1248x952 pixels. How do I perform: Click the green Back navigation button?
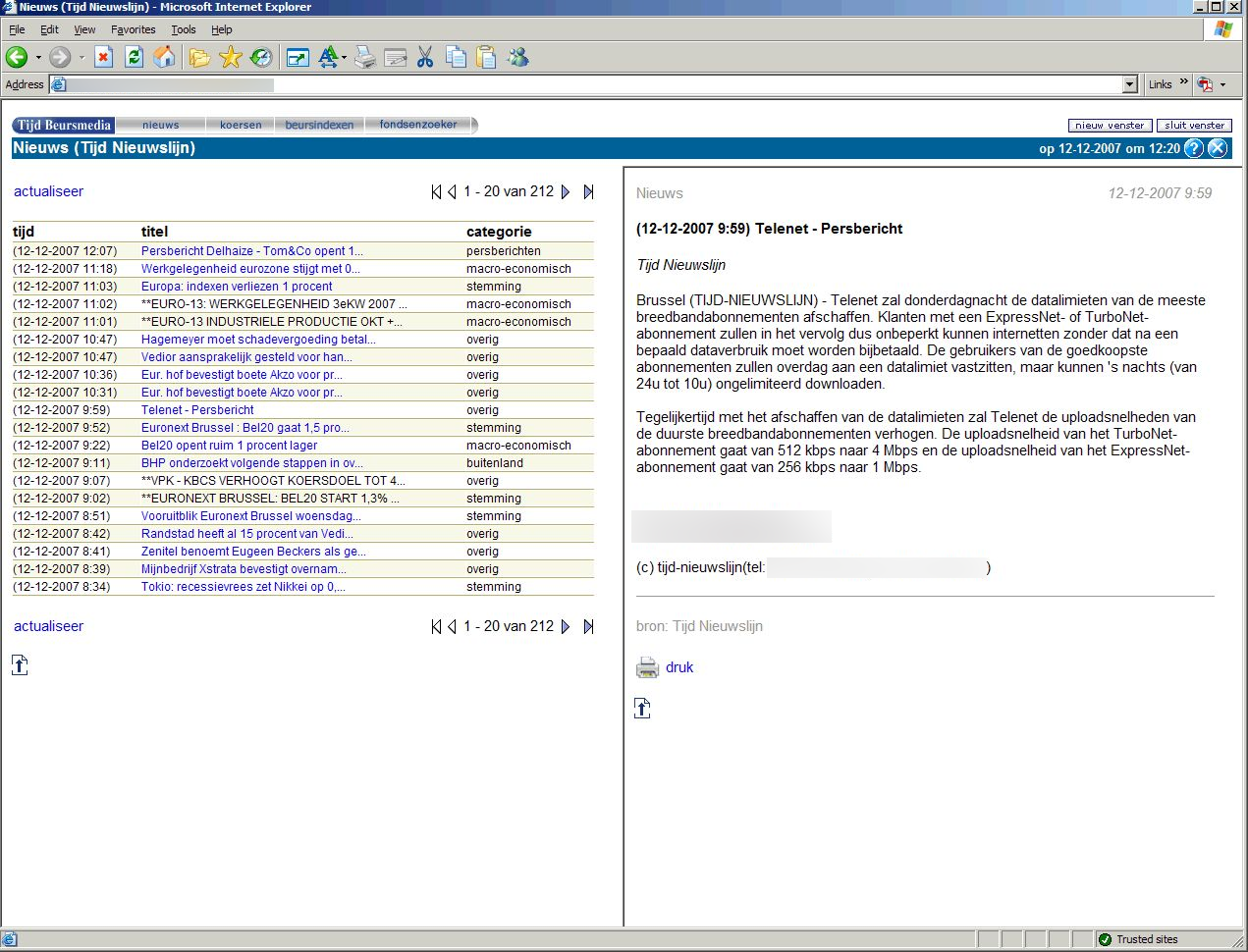[x=17, y=57]
